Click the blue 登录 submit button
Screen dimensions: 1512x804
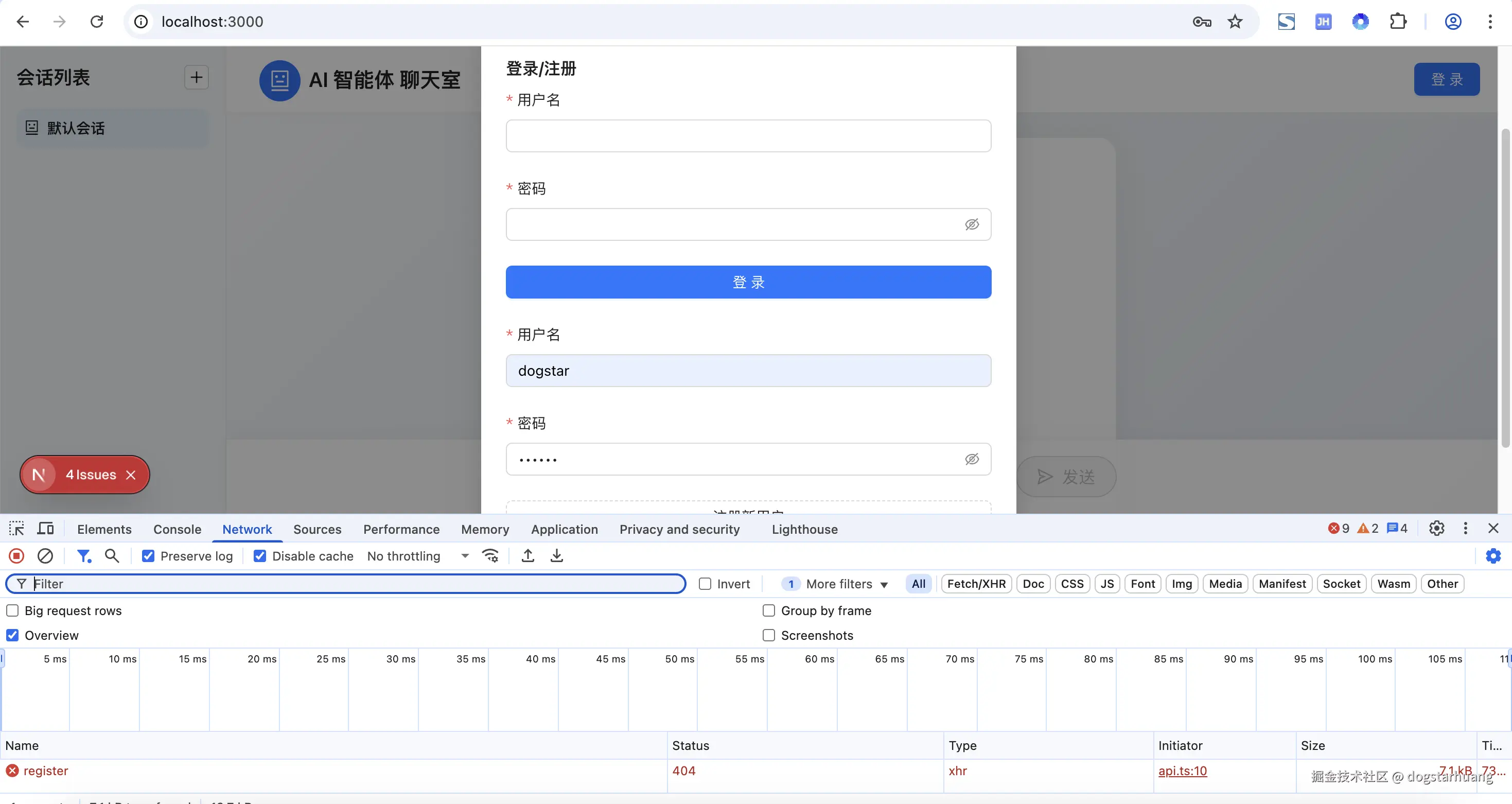[748, 282]
